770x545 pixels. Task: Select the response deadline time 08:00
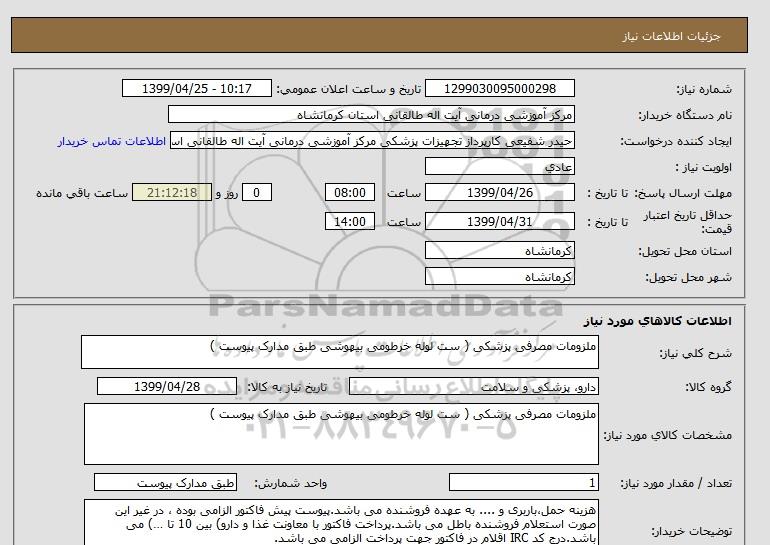coord(350,192)
